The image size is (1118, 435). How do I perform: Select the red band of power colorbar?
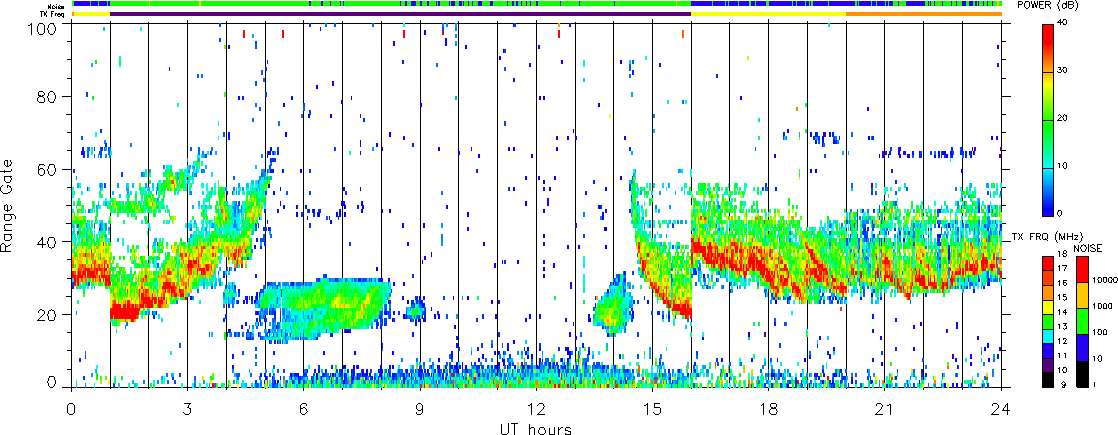[x=1047, y=36]
